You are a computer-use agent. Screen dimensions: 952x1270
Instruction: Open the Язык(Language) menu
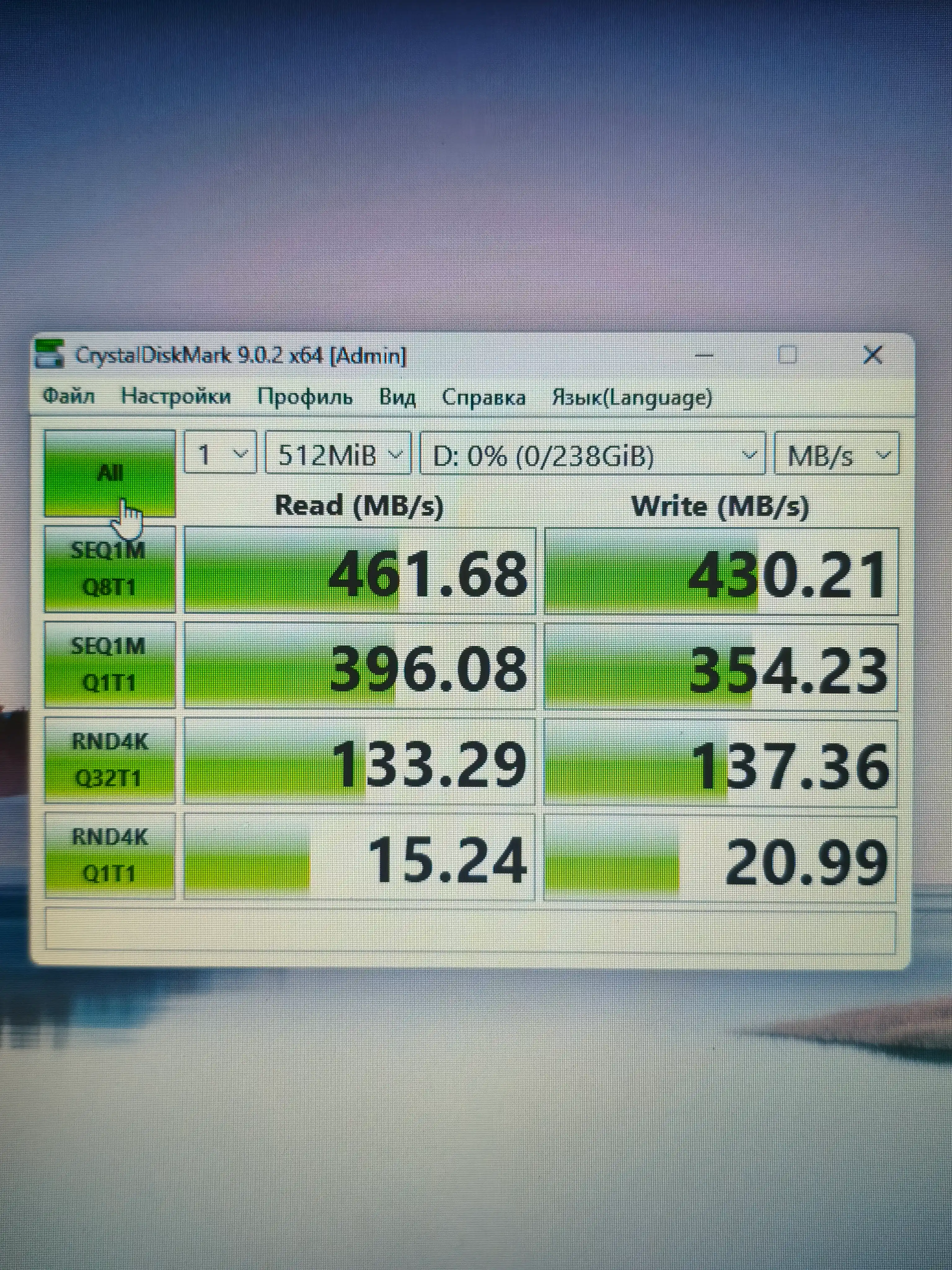(632, 397)
